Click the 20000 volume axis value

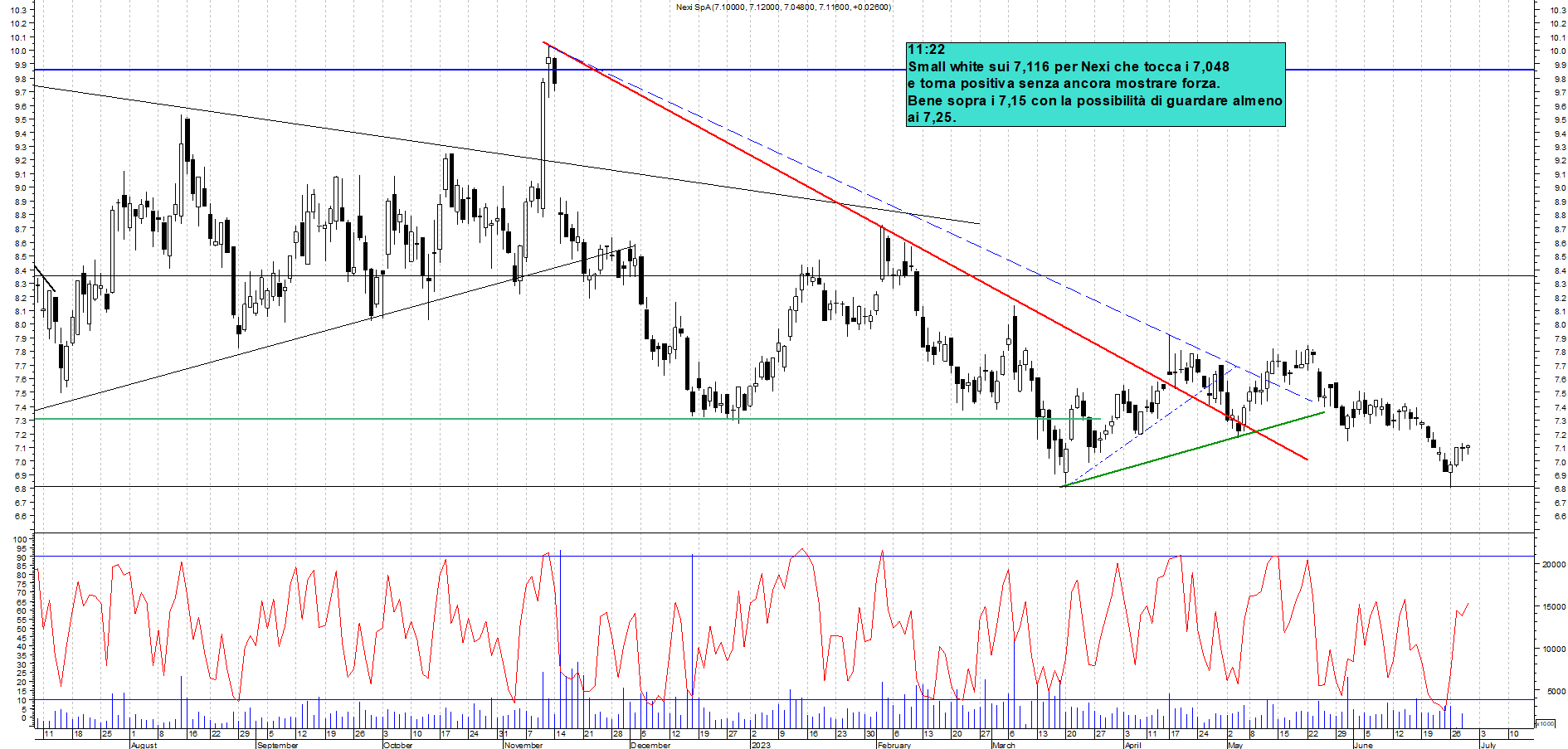1554,564
